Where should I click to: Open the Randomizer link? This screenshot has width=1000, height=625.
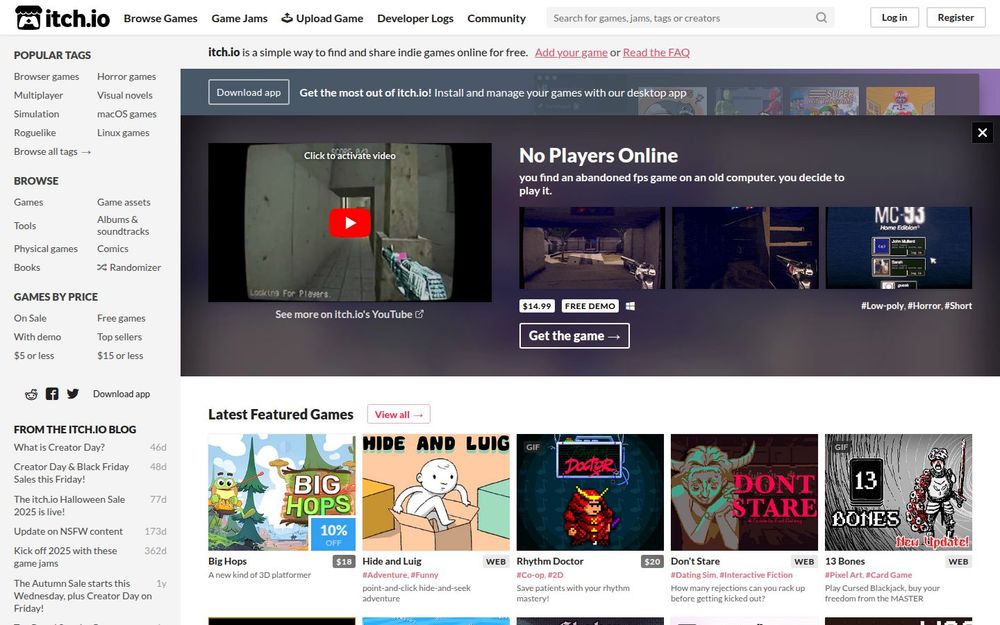tap(129, 267)
